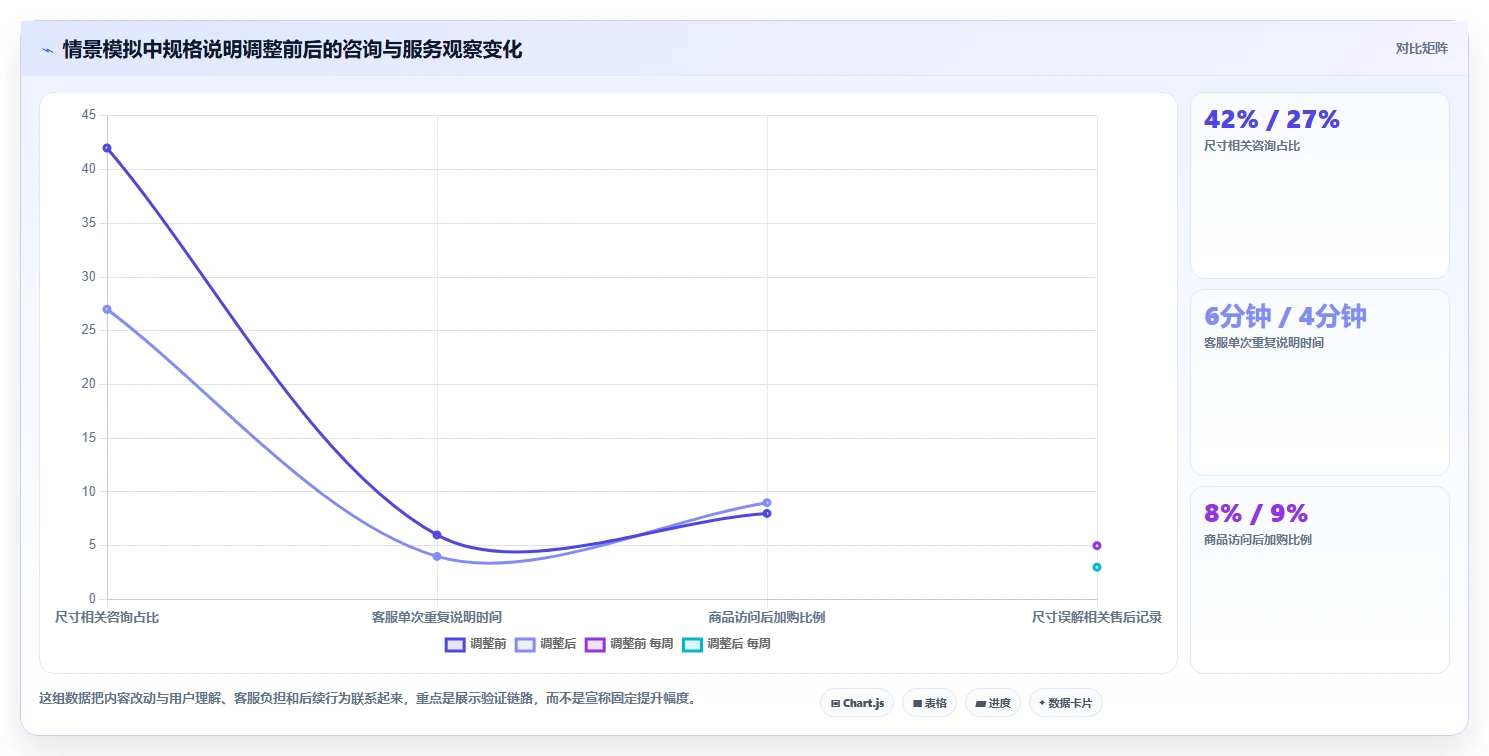Click the 调整前 每周 legend color box
The image size is (1489, 756).
[595, 644]
